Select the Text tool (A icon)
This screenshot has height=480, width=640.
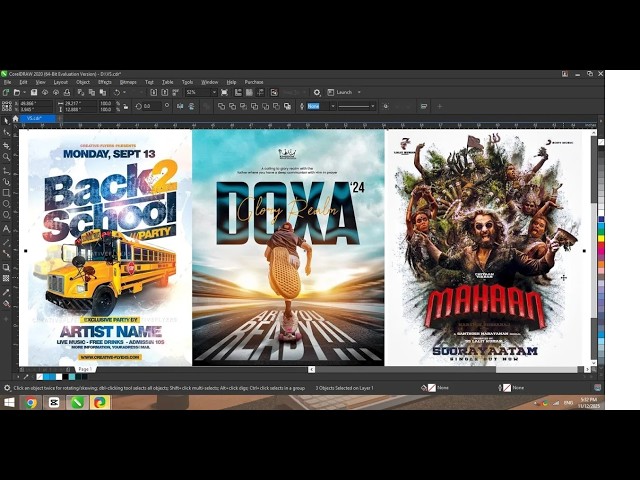[x=6, y=229]
